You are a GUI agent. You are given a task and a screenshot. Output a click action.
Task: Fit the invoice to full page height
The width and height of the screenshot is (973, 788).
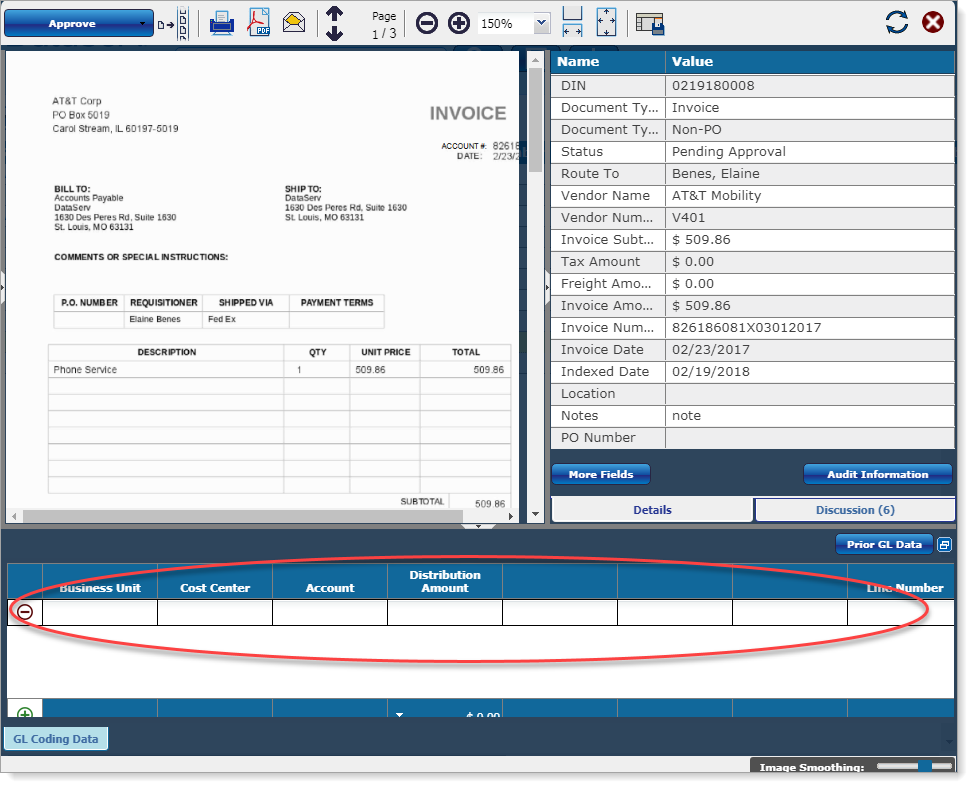pos(606,22)
